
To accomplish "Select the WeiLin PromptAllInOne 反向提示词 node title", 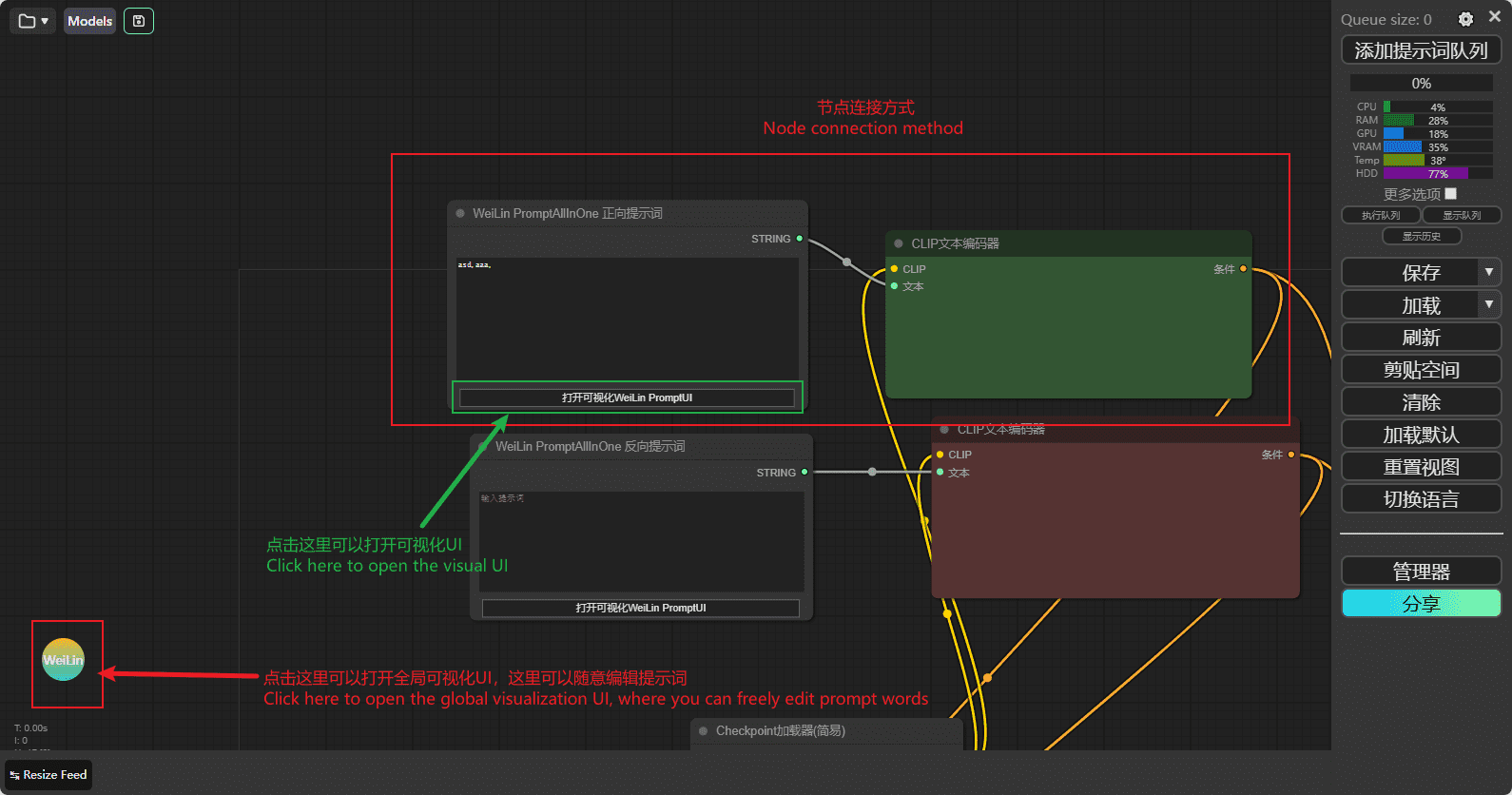I will [x=590, y=446].
